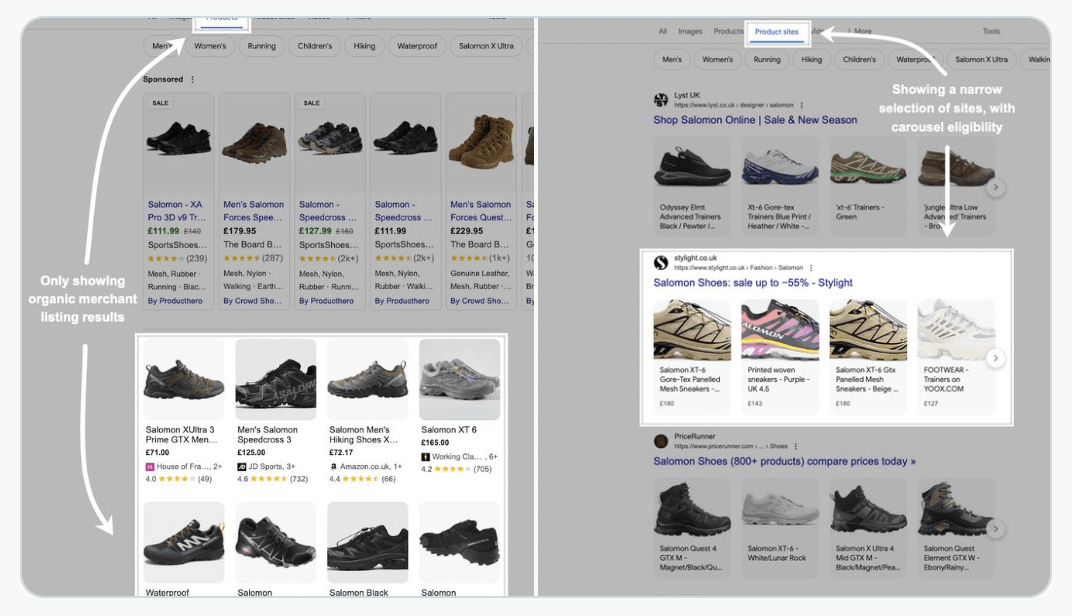Select the Images tab in right panel

click(x=690, y=31)
